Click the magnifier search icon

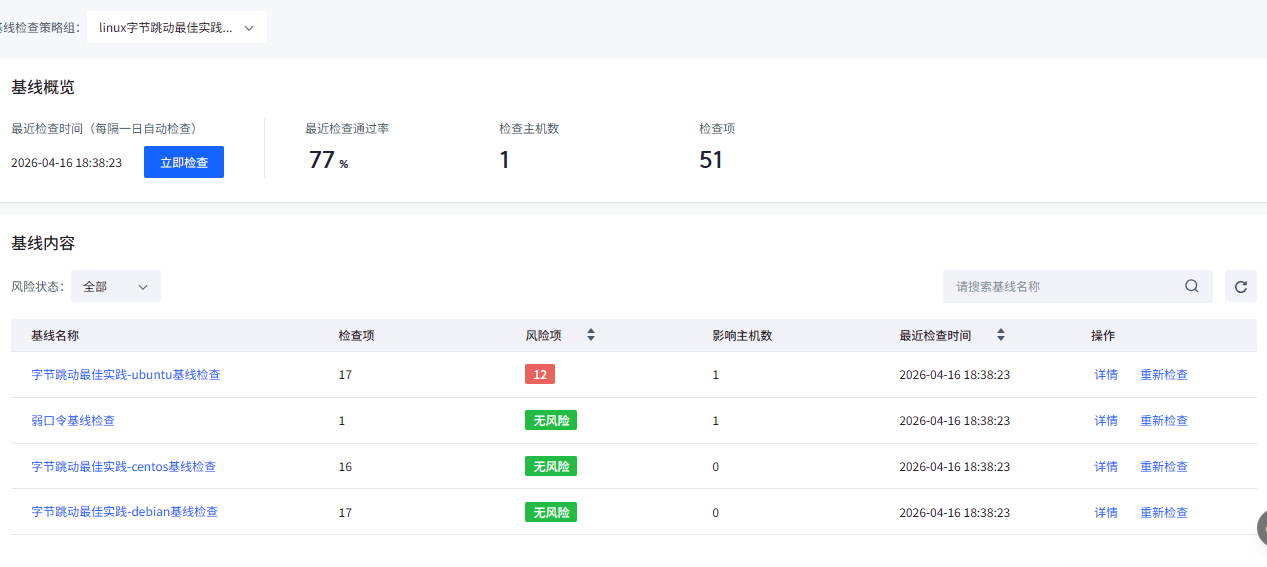point(1191,286)
